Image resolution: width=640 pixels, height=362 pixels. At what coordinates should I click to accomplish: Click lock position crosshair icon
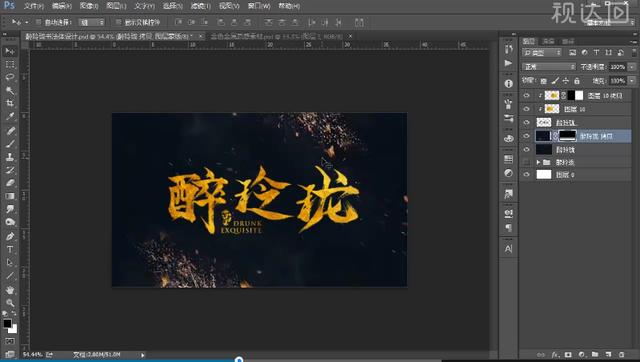[566, 81]
